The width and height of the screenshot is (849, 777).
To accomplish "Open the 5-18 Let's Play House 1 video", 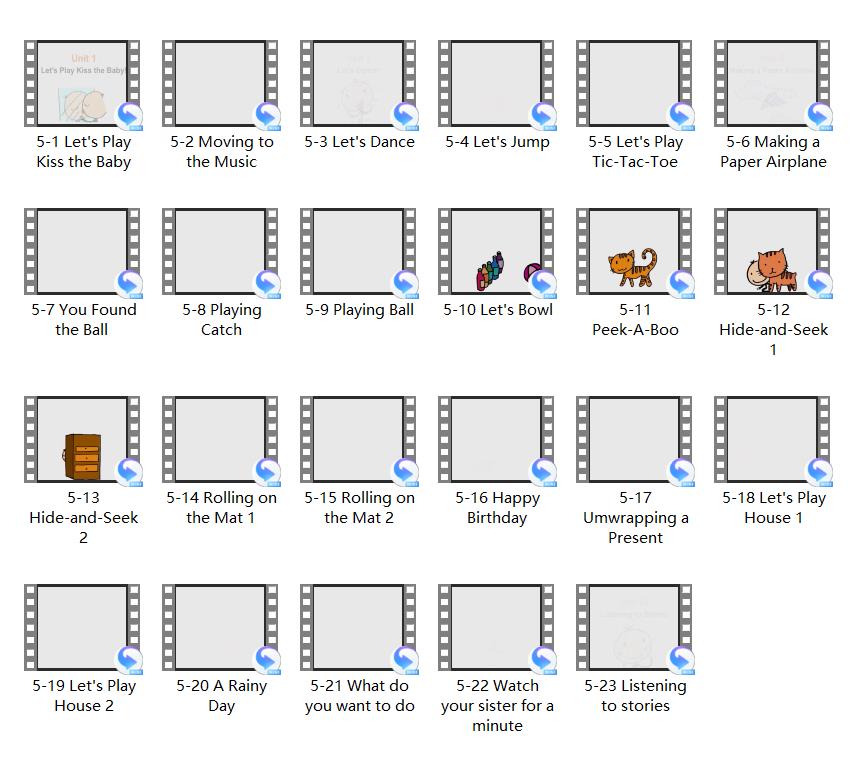I will pos(773,441).
